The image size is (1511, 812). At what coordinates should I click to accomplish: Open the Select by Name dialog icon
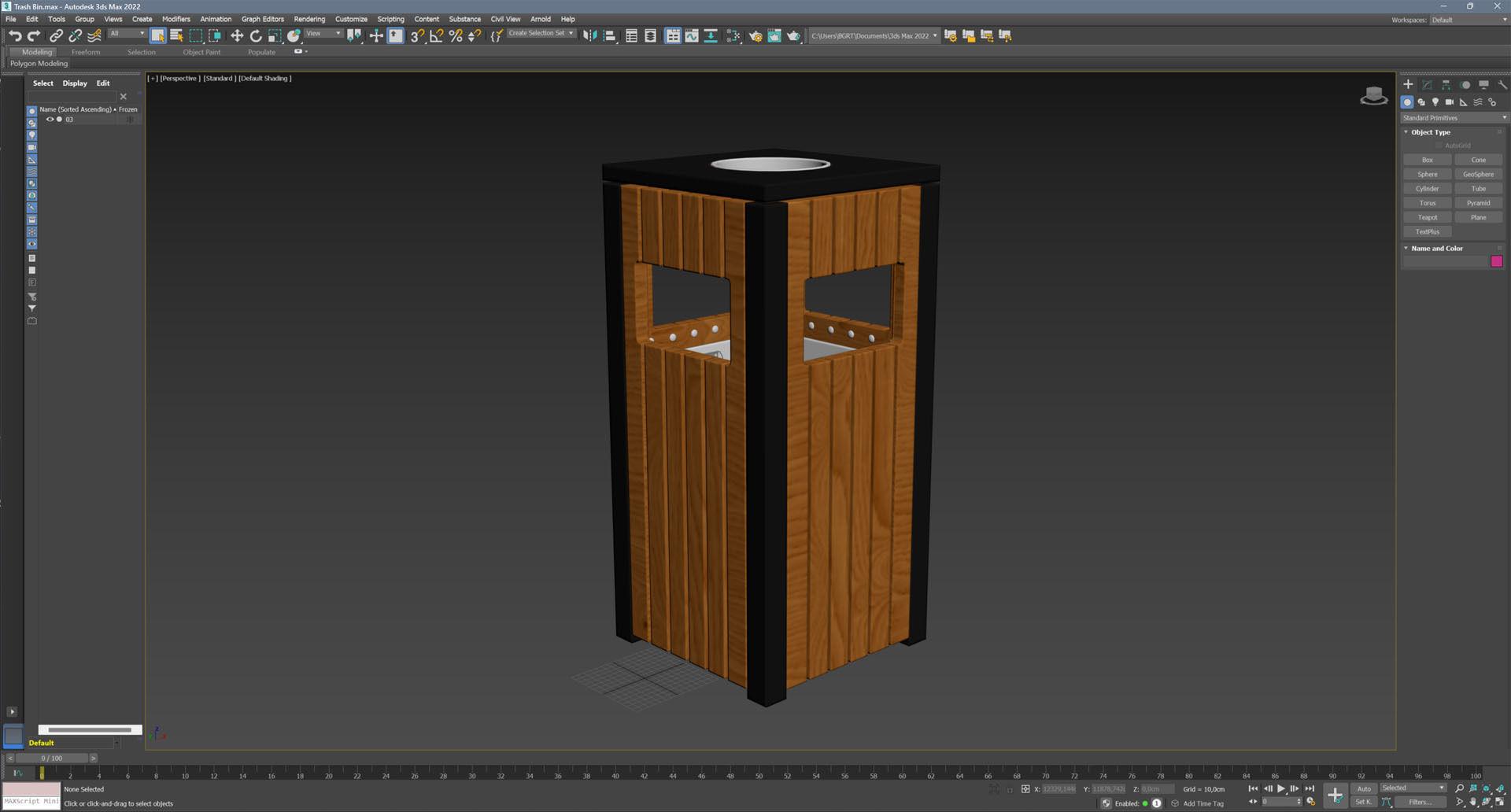tap(176, 35)
